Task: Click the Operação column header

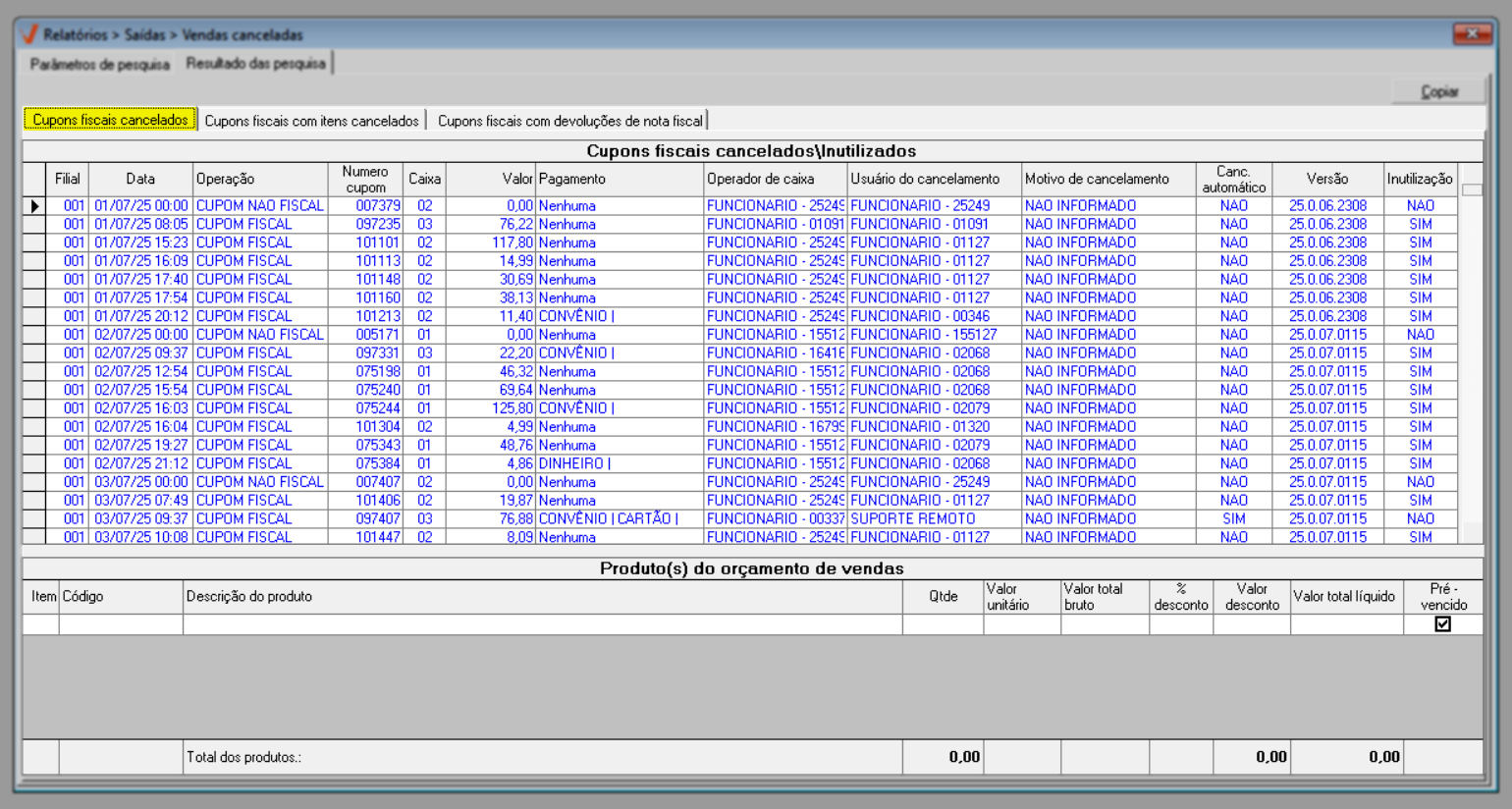Action: pos(259,180)
